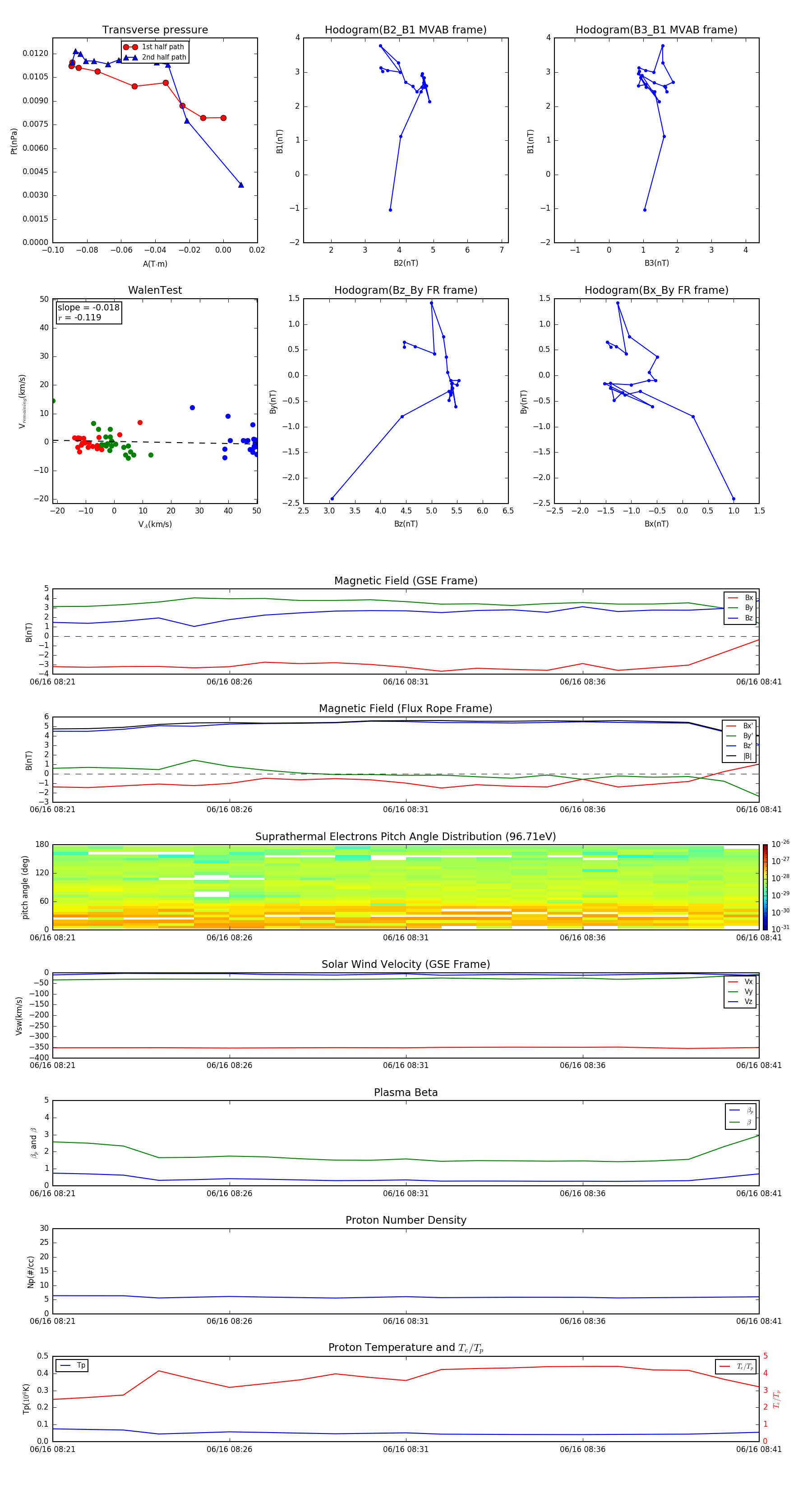Click the 'Hodogram(Bz_By FR frame)' title
This screenshot has height=1489, width=812.
[x=406, y=290]
